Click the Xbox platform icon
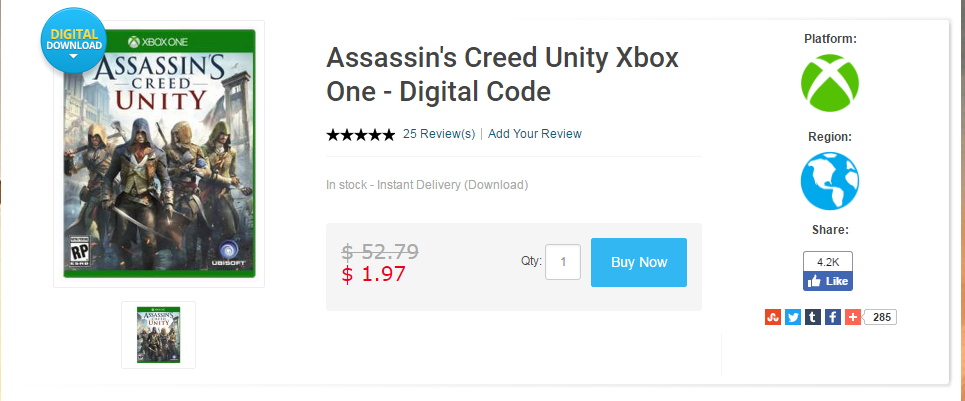The image size is (965, 401). (x=830, y=83)
